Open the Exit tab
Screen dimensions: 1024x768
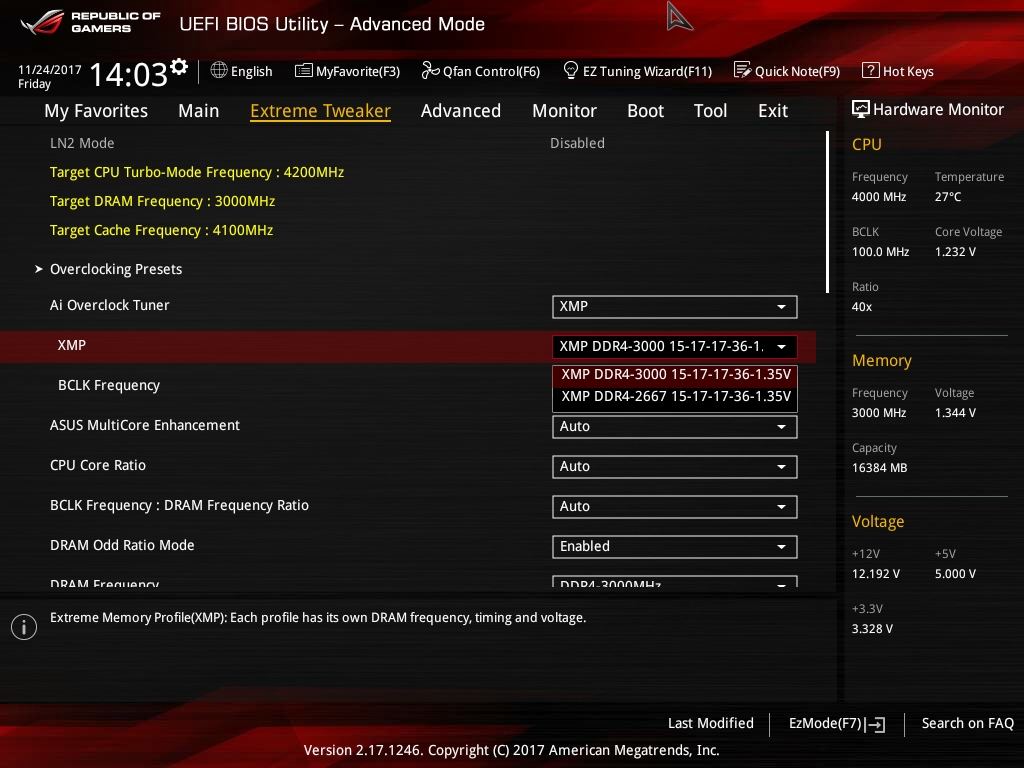pos(773,111)
